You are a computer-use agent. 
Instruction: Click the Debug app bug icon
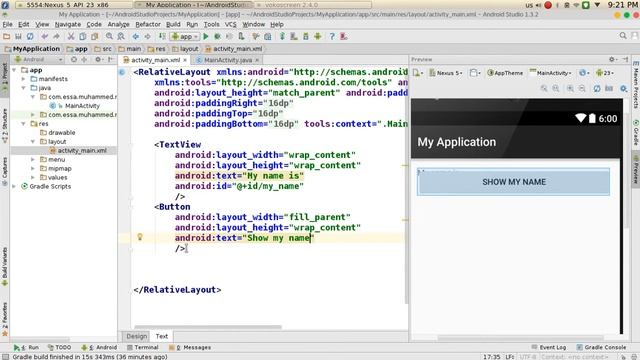tap(218, 36)
